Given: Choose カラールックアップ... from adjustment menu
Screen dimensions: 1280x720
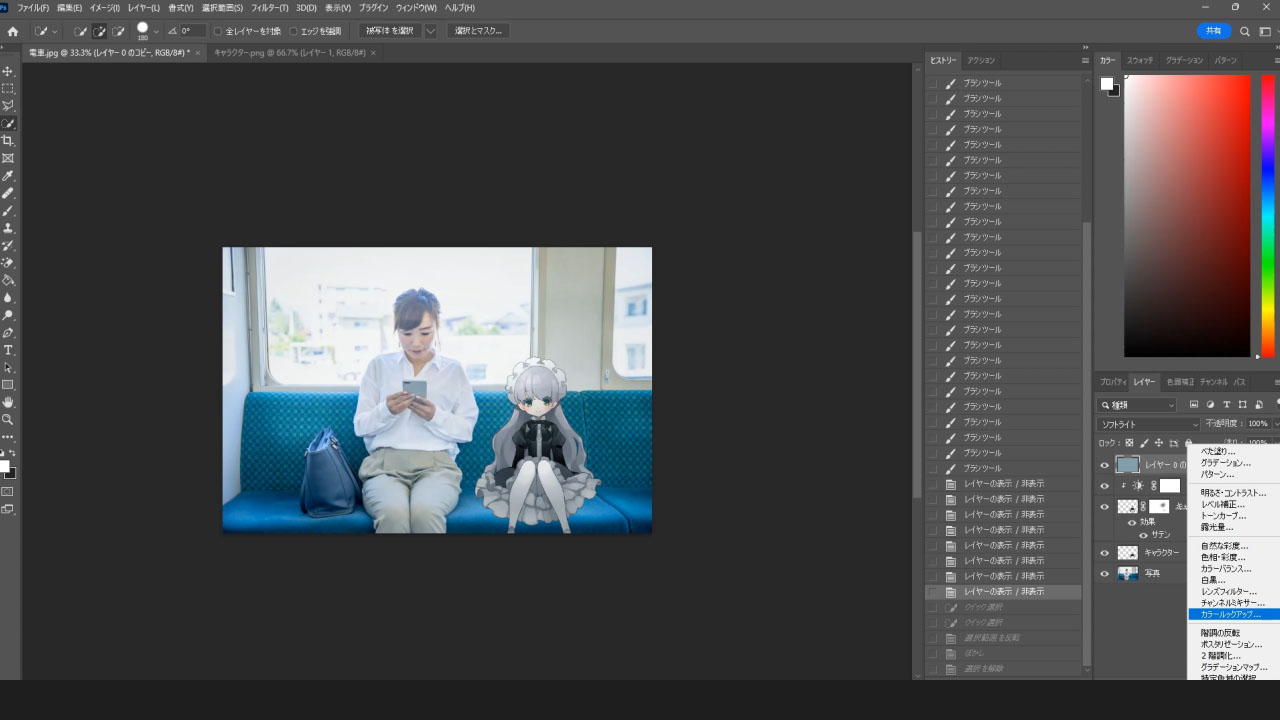Looking at the screenshot, I should point(1234,614).
